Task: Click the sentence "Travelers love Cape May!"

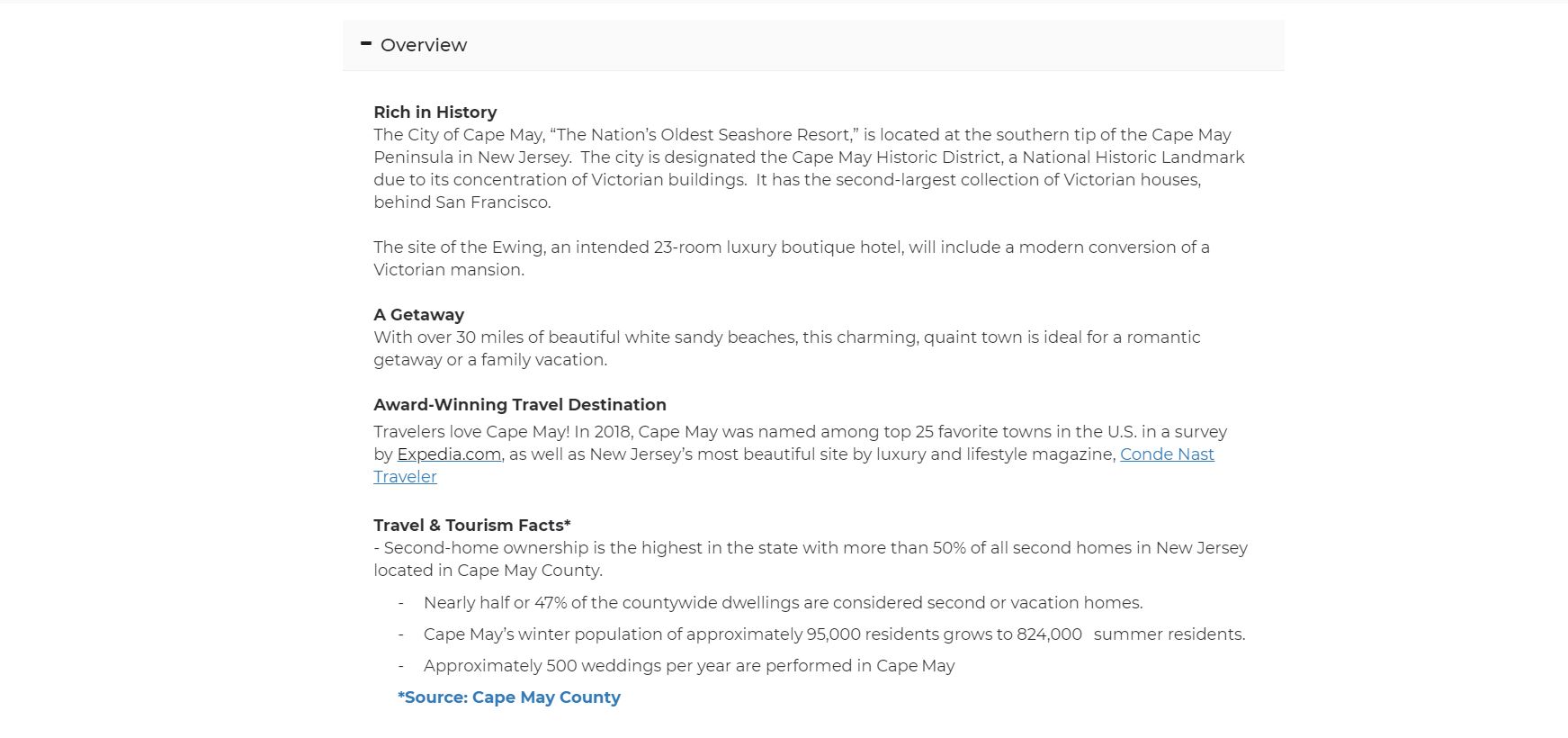Action: (471, 432)
